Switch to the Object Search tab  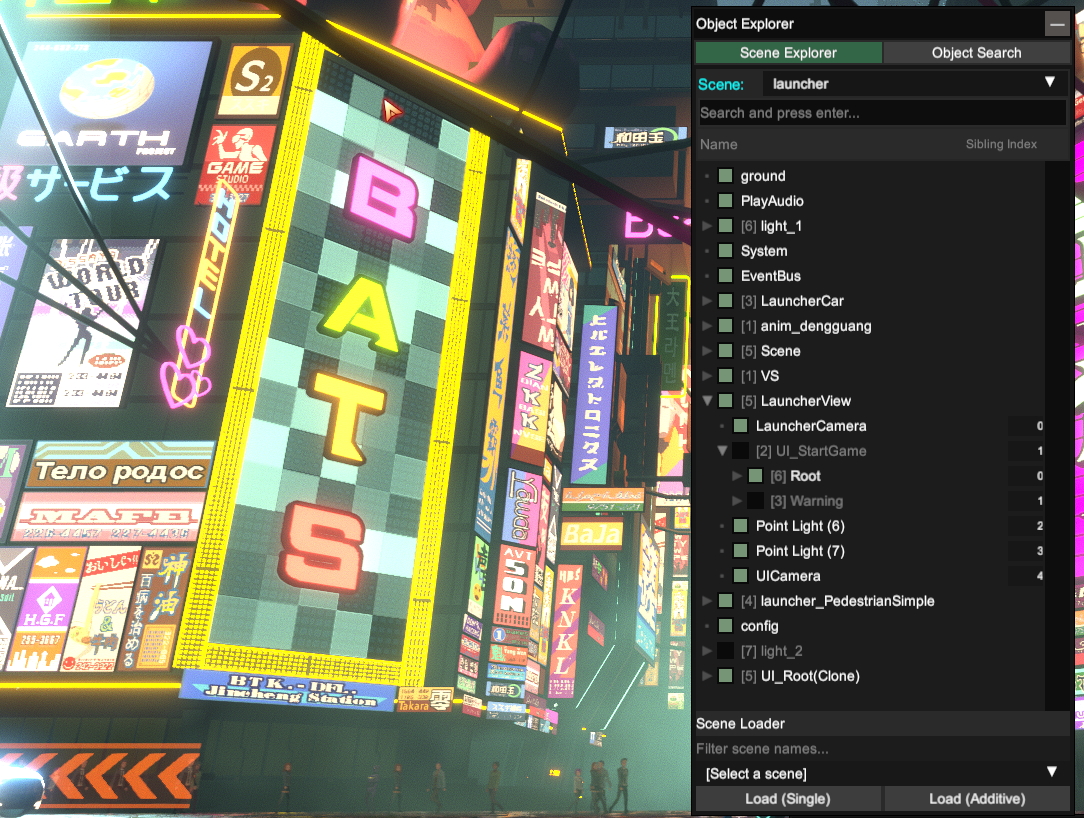coord(976,53)
